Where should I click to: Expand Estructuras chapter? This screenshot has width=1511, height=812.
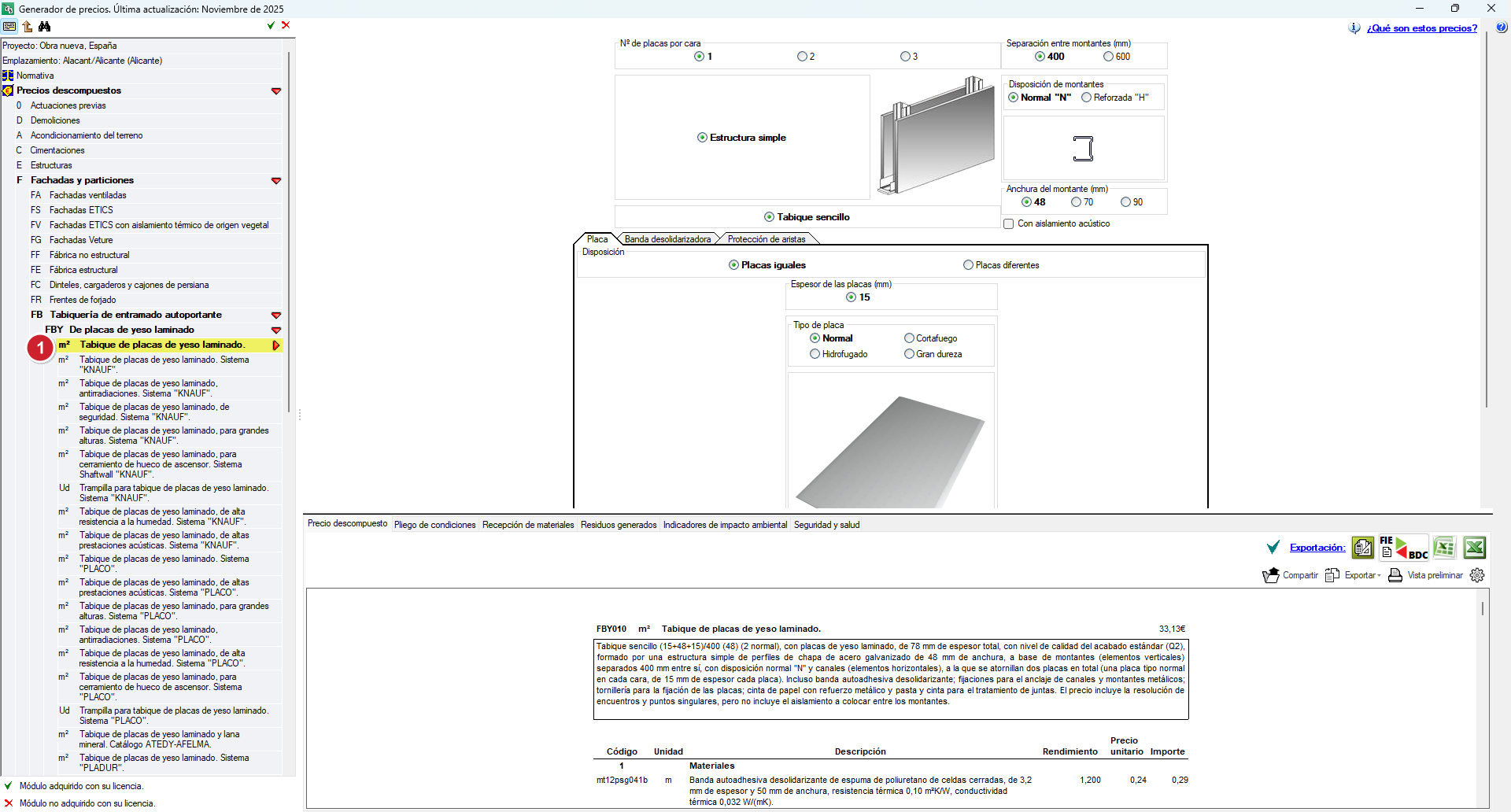51,165
